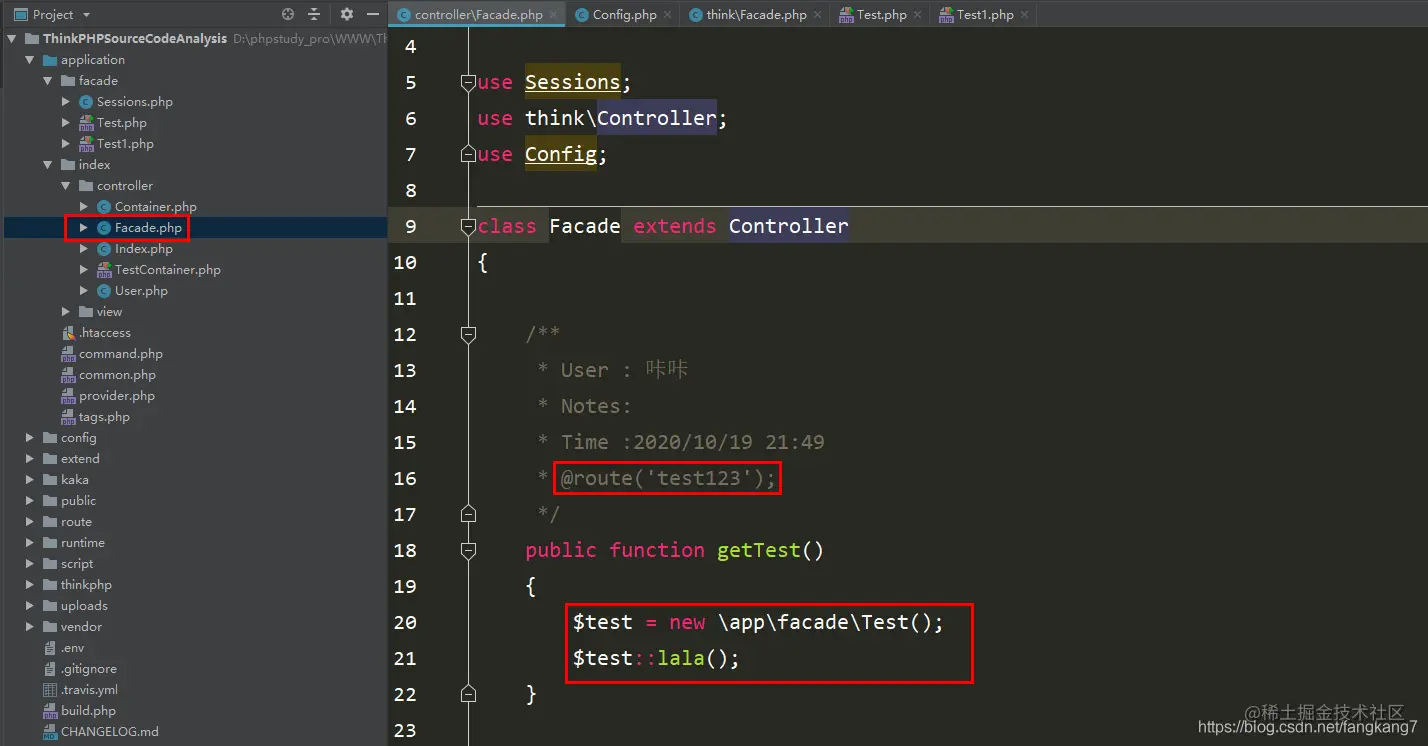Viewport: 1428px width, 746px height.
Task: Close the think\Facade.php editor tab
Action: click(818, 15)
